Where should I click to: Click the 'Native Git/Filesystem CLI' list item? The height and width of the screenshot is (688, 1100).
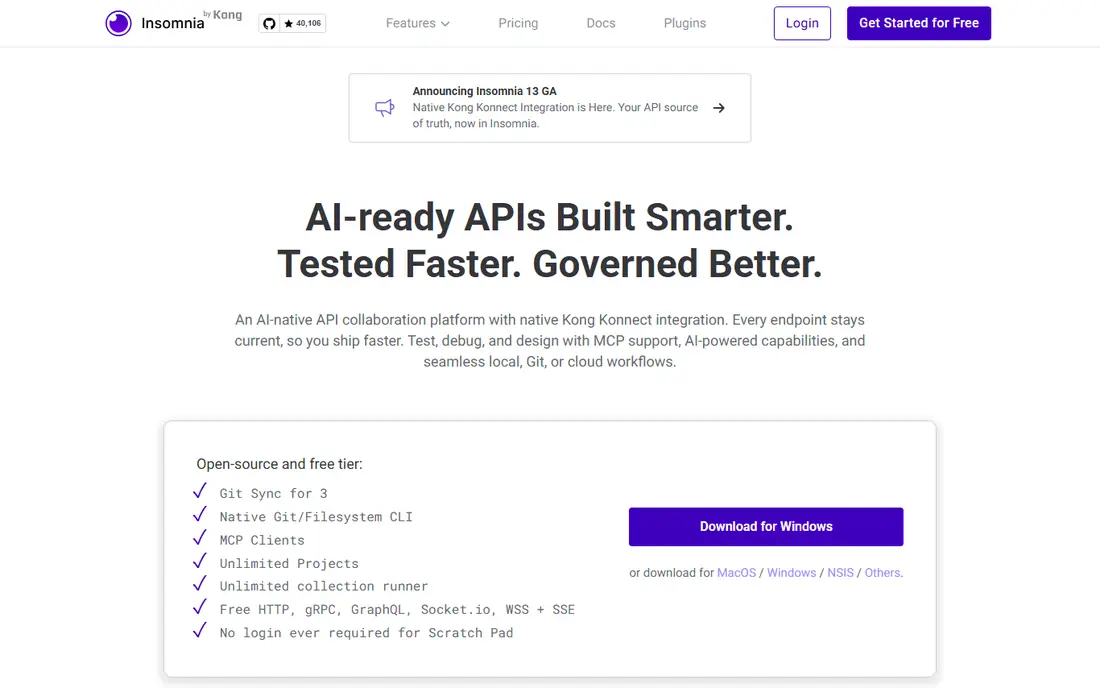(316, 517)
